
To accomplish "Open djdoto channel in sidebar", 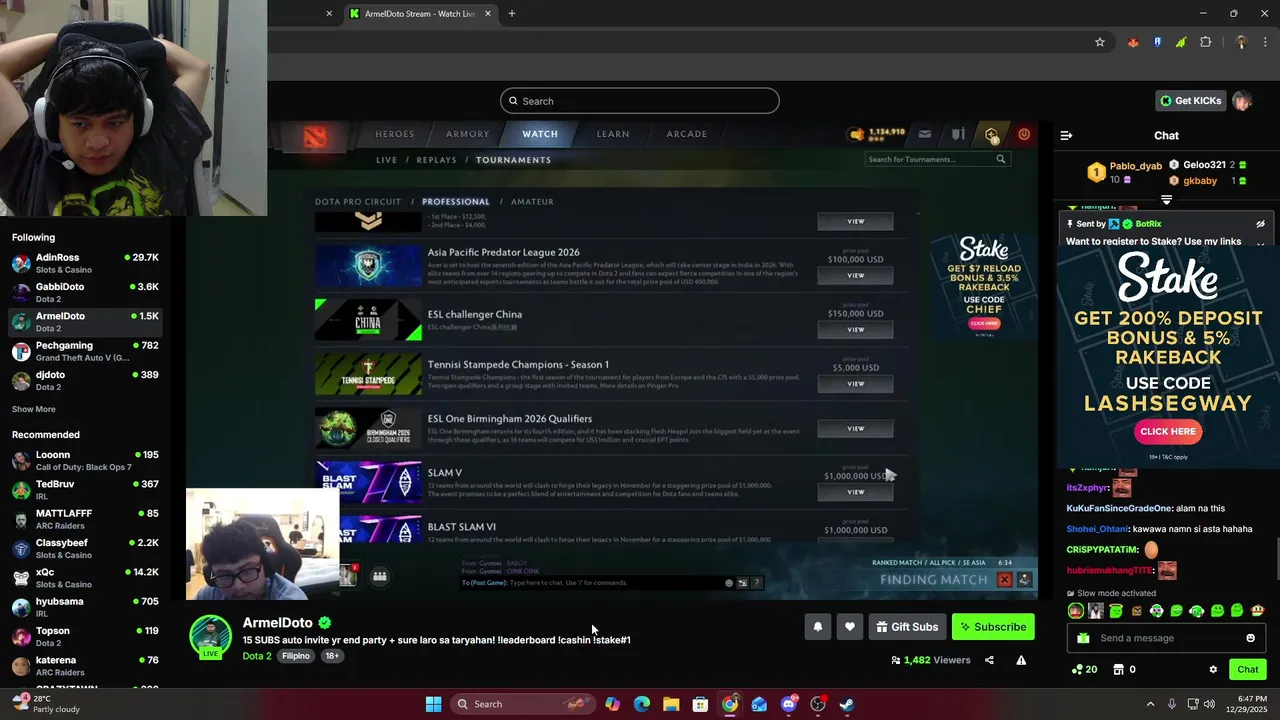I will (85, 380).
